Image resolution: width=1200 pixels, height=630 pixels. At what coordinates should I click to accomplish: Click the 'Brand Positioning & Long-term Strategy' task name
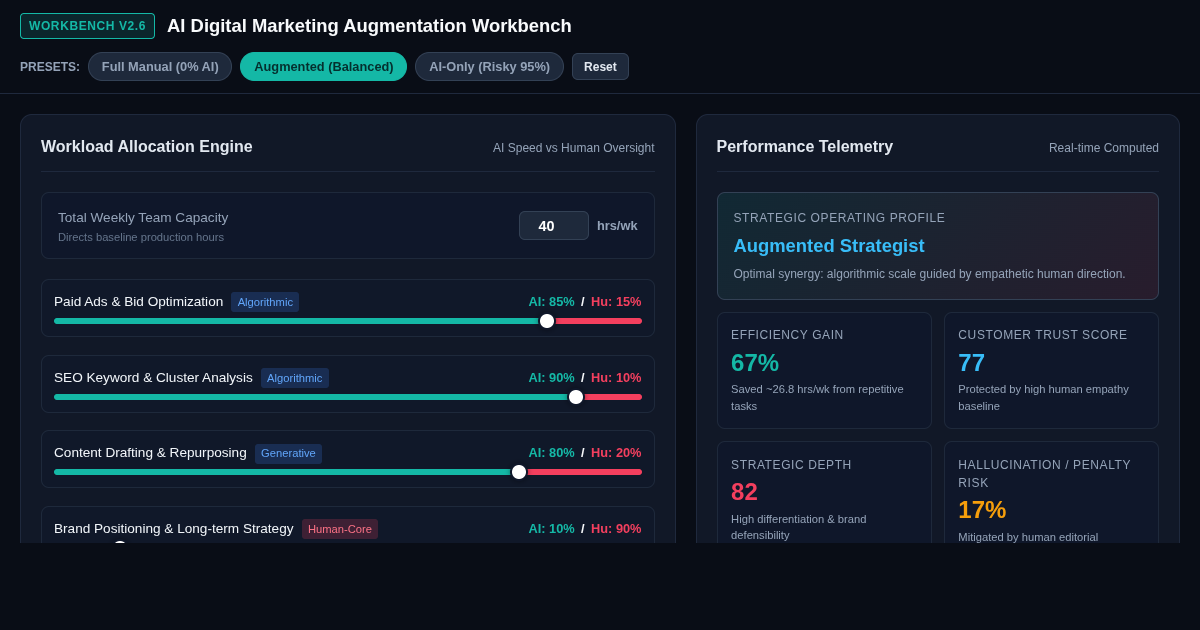174,529
